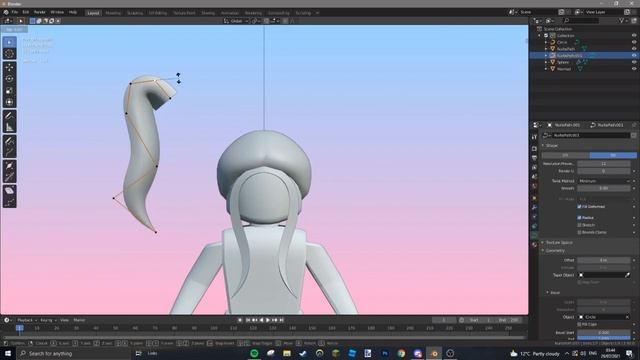Switch to the Sculpting workspace tab

[135, 13]
